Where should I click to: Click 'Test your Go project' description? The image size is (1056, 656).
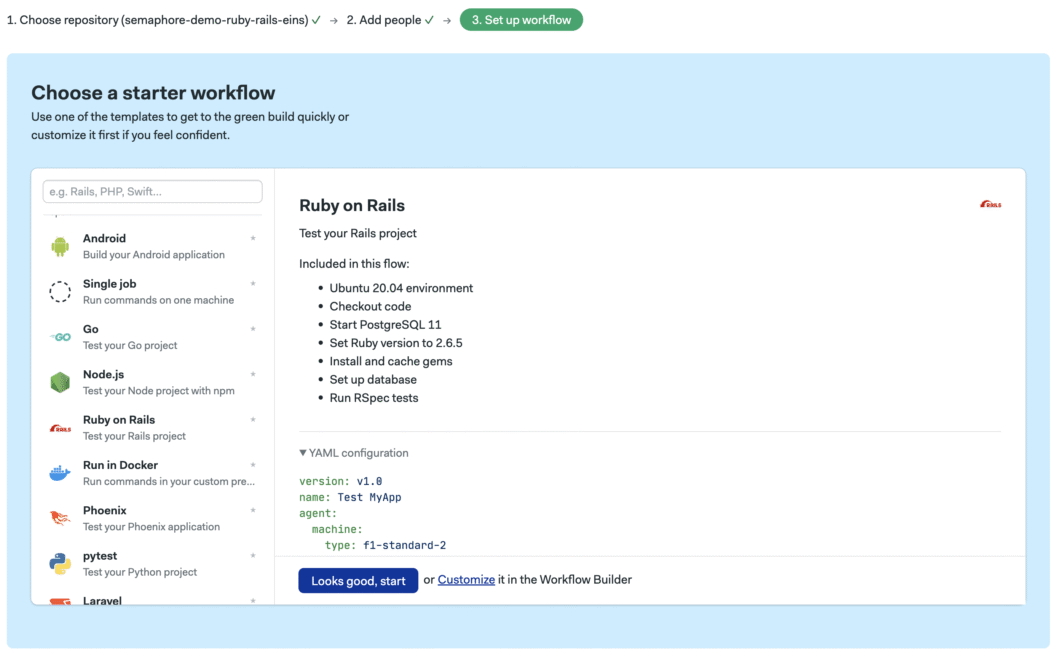[x=130, y=346]
